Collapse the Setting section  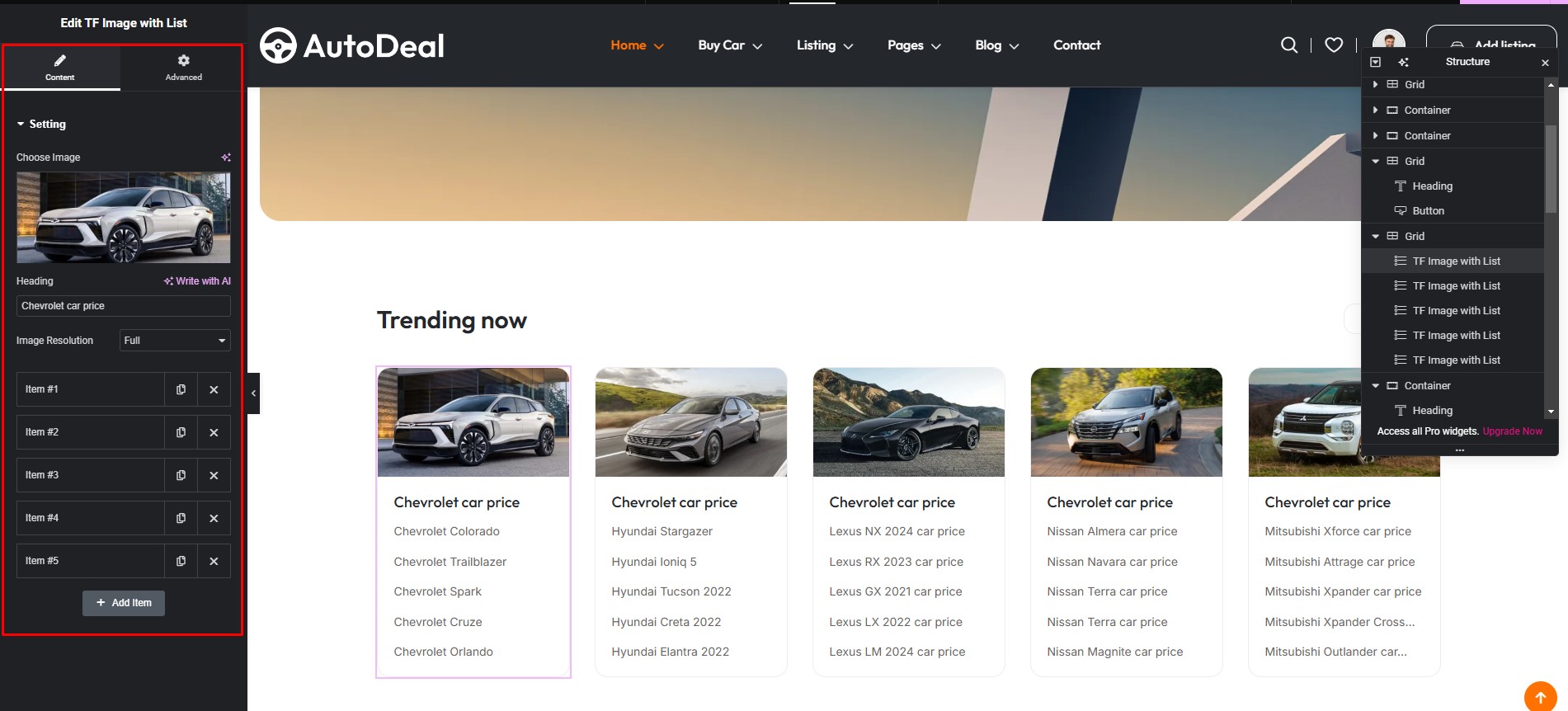tap(41, 124)
